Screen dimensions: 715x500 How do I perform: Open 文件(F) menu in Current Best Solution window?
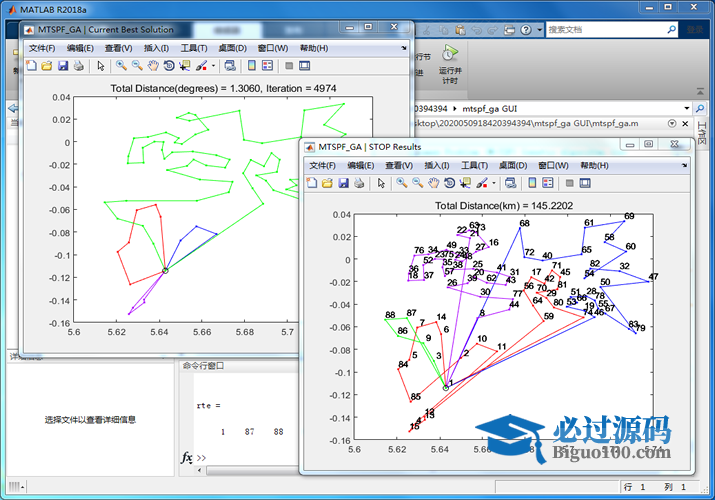coord(42,48)
